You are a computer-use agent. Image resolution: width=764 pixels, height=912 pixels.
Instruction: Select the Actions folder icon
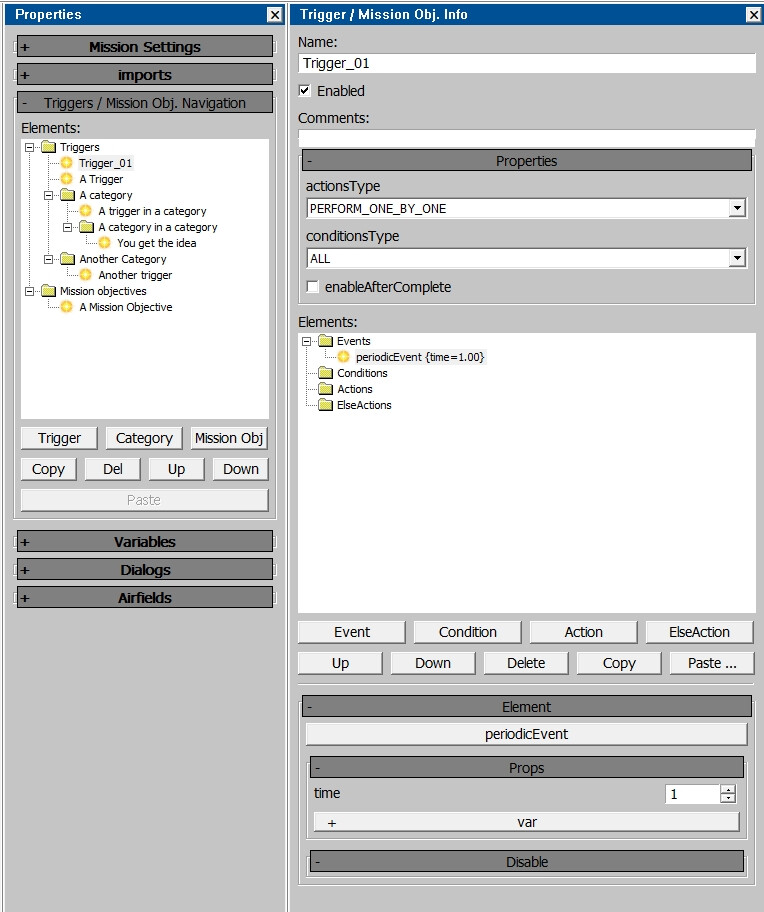[x=325, y=389]
